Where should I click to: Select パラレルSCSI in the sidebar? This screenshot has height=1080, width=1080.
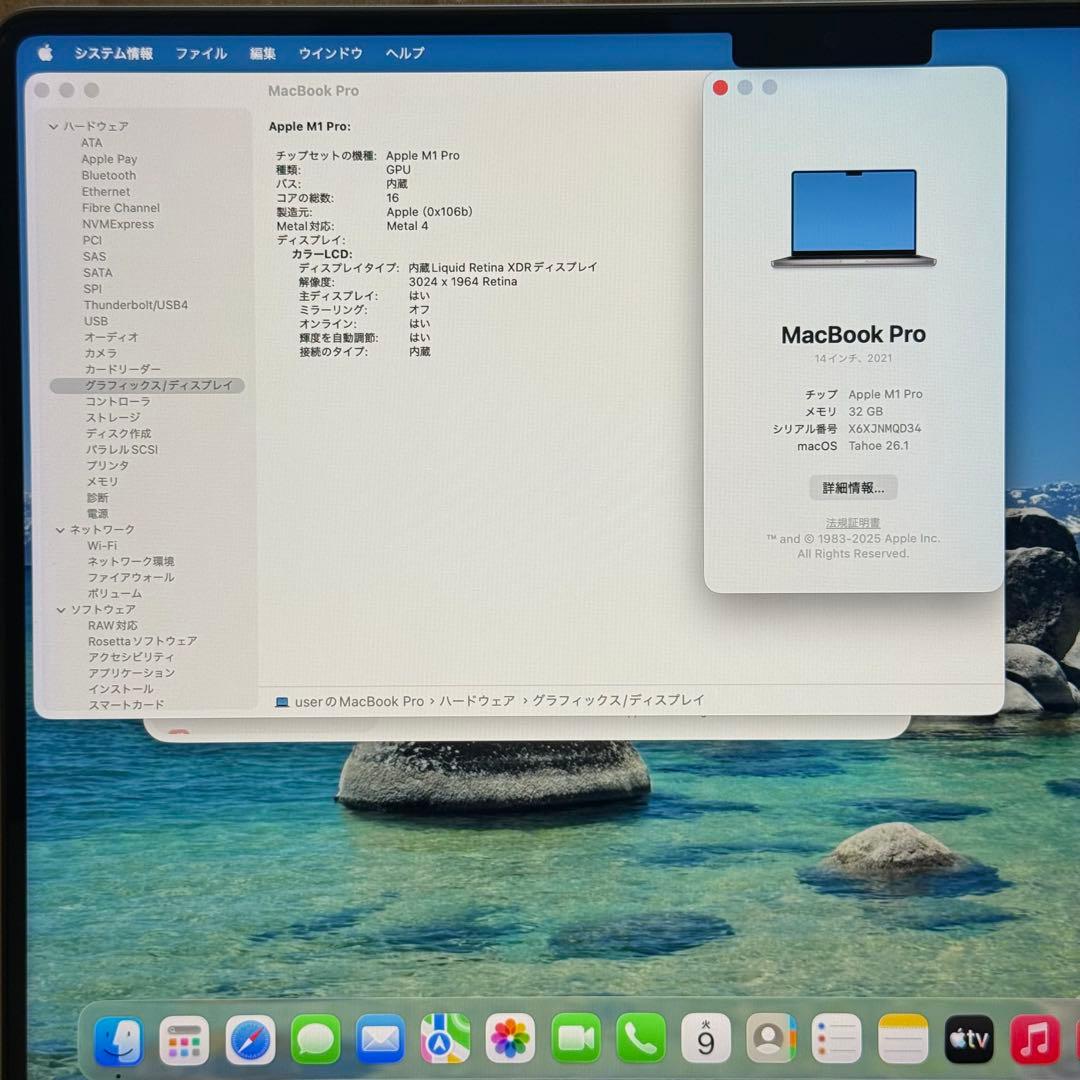(x=122, y=449)
